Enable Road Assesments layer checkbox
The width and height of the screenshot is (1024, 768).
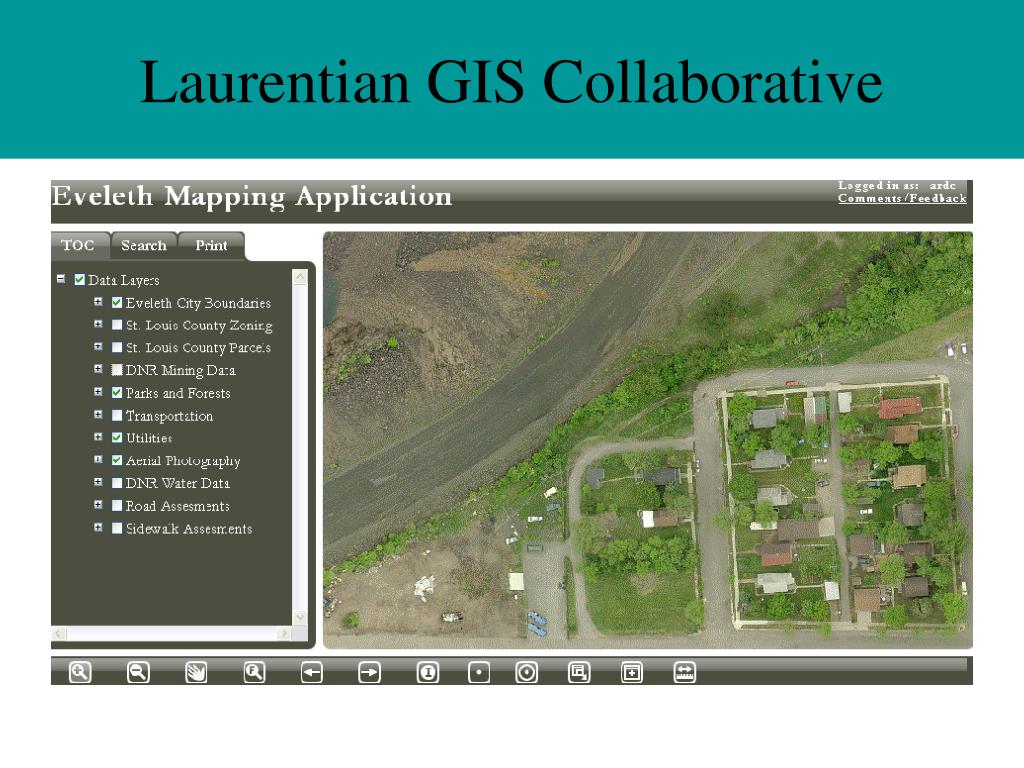(x=117, y=505)
